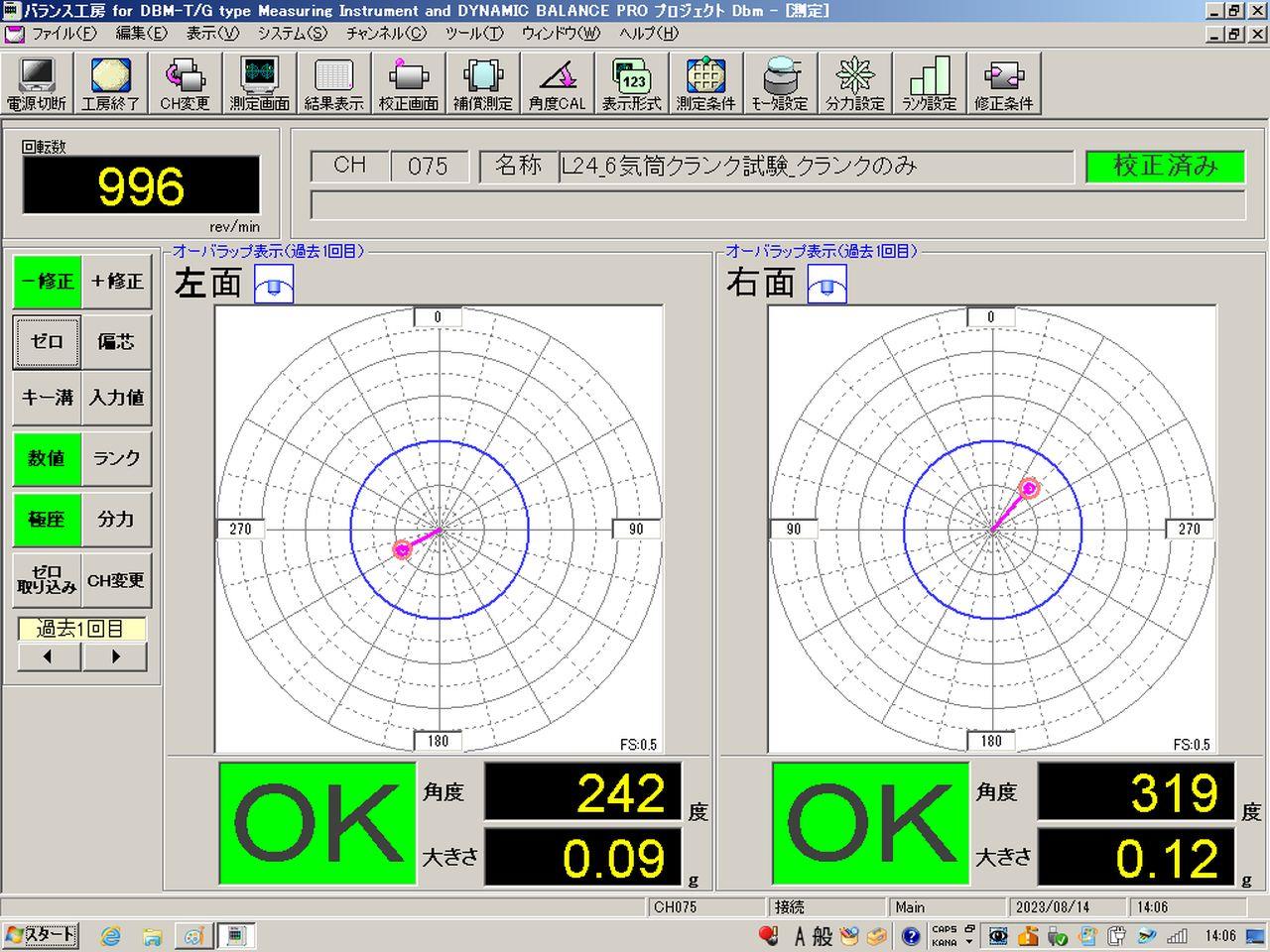This screenshot has width=1270, height=952.
Task: Toggle the ＋修正 plus correction button
Action: point(116,282)
